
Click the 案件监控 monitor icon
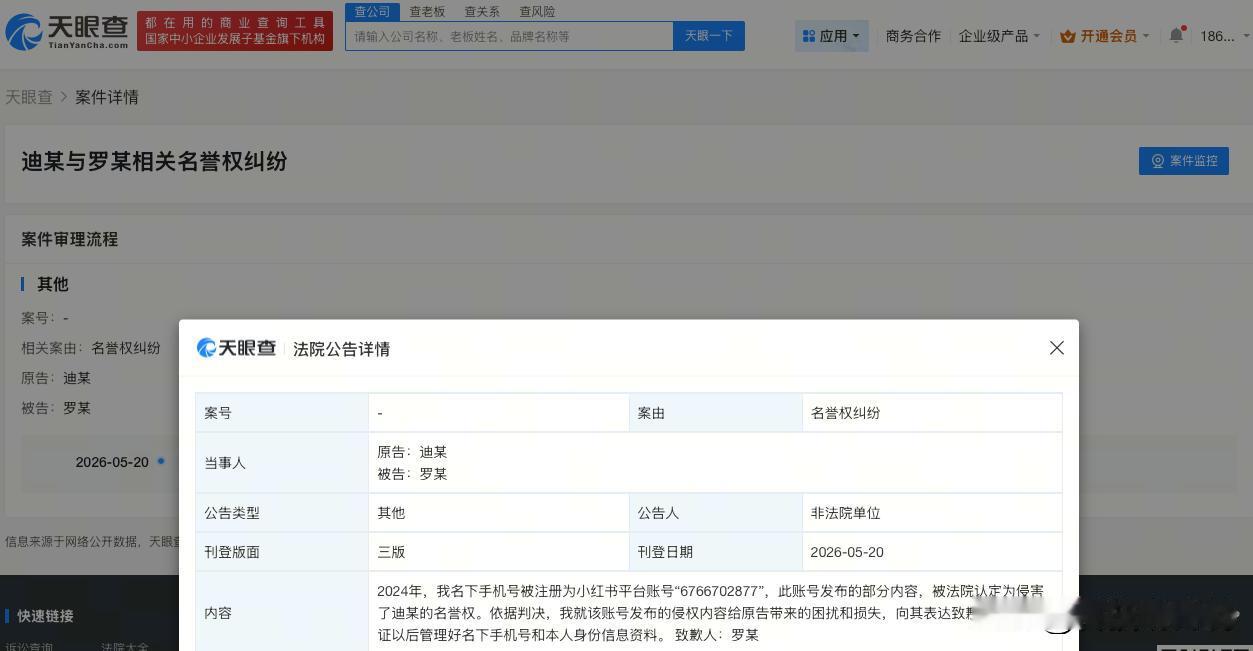(1158, 161)
